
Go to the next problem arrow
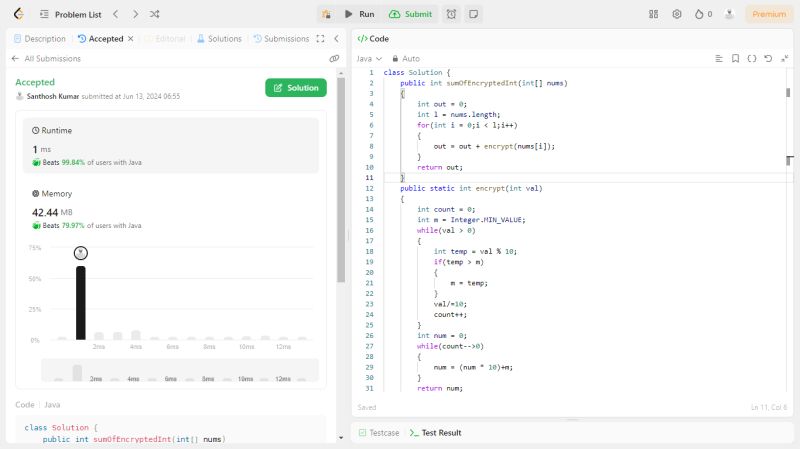(134, 14)
